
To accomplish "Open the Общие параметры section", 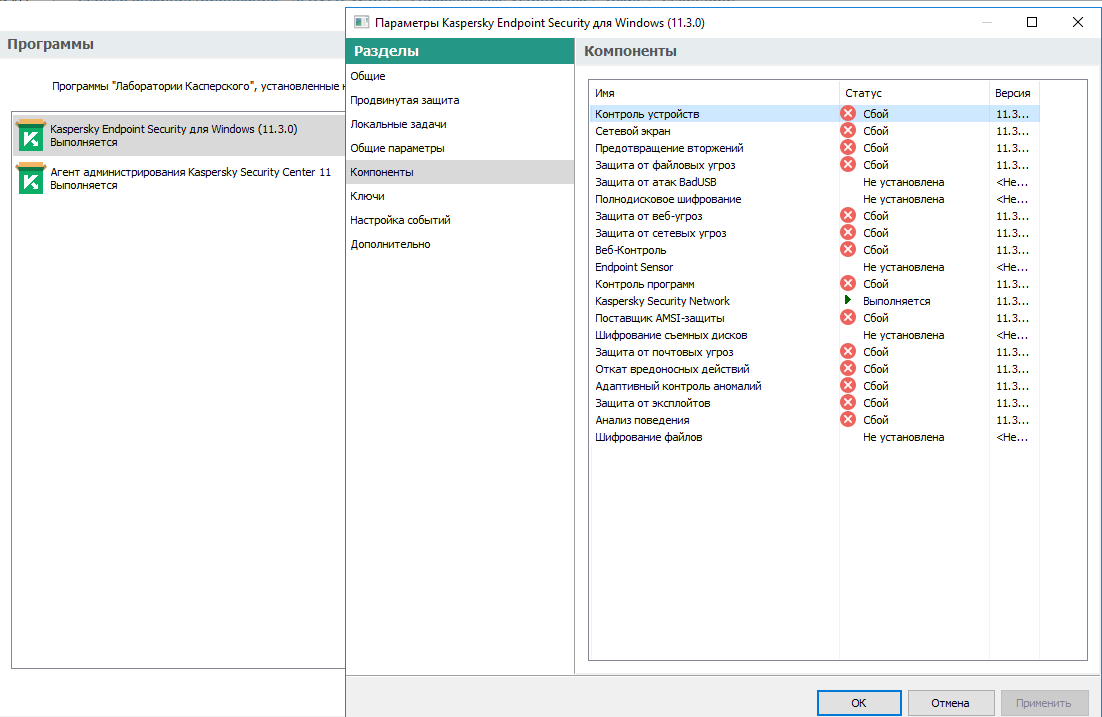I will point(460,148).
